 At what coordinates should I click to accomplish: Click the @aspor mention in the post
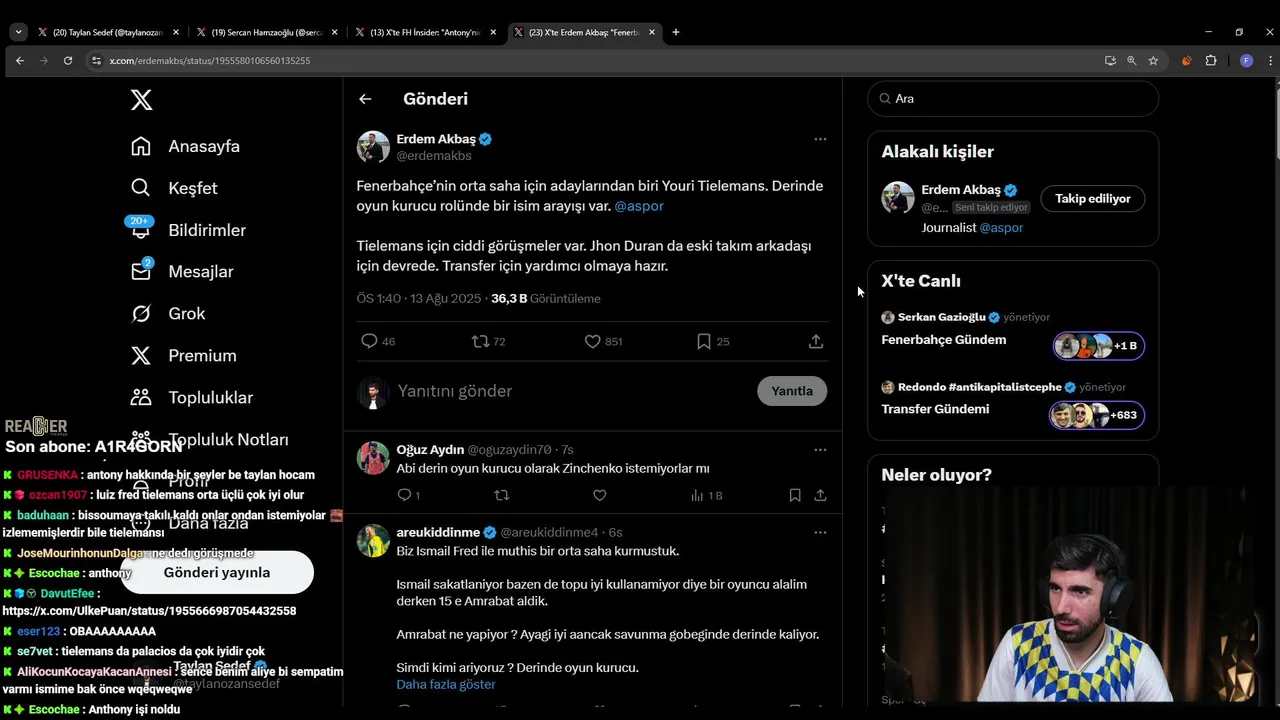pyautogui.click(x=639, y=206)
